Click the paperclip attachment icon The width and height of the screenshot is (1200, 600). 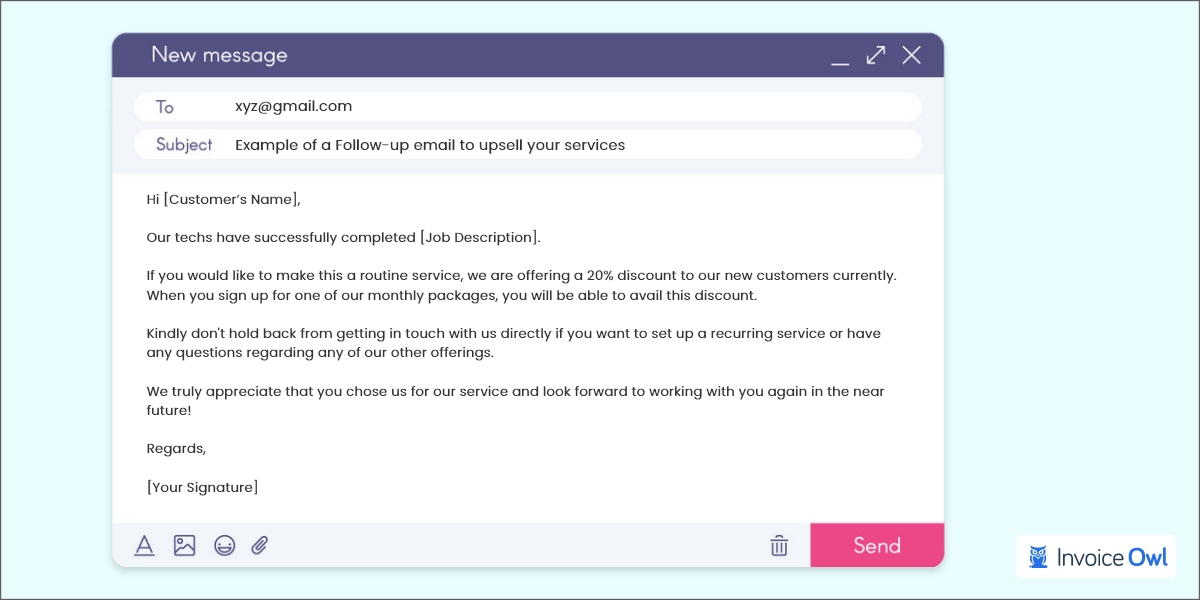[260, 545]
